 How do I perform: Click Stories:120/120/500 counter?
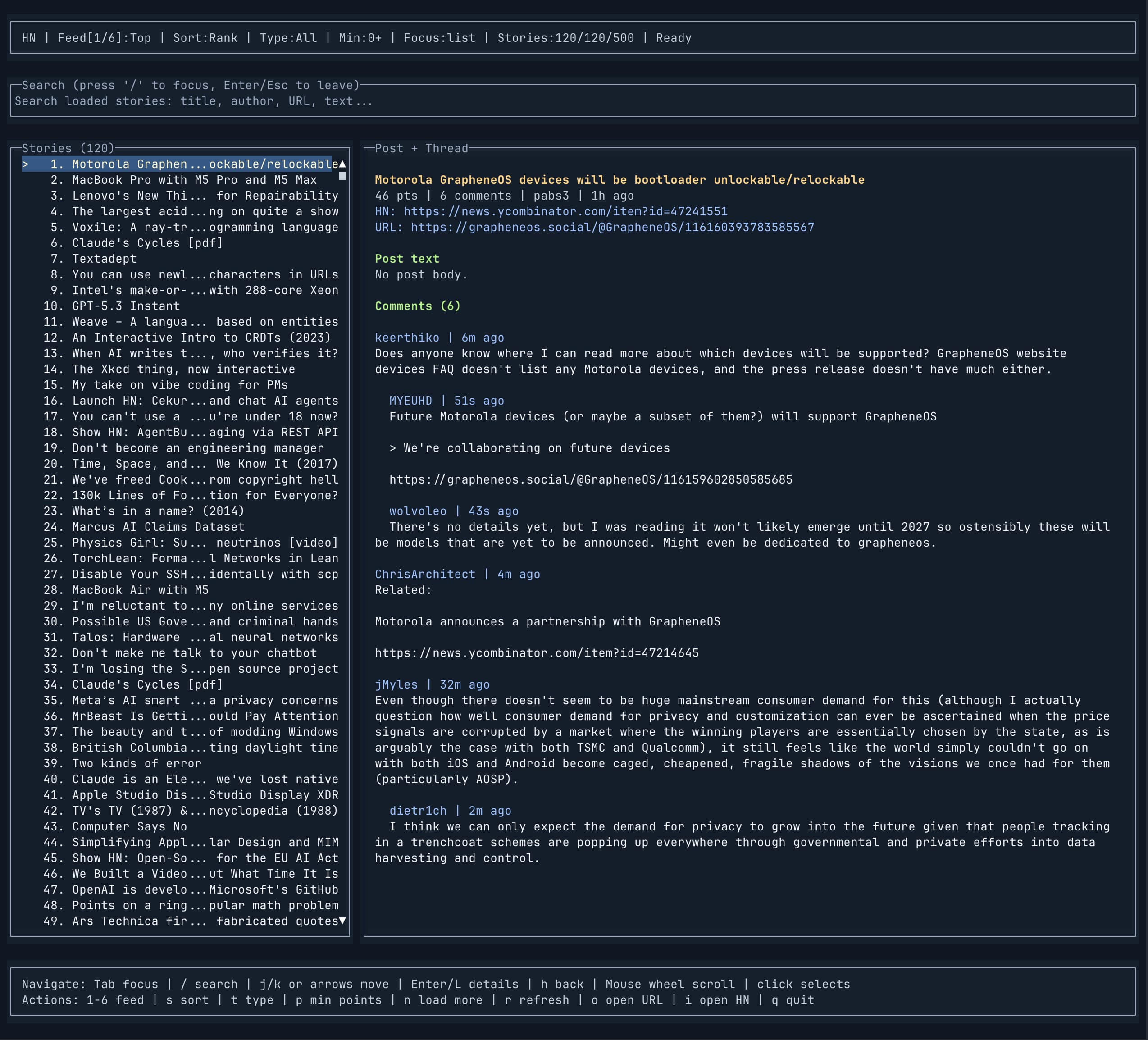[x=566, y=37]
